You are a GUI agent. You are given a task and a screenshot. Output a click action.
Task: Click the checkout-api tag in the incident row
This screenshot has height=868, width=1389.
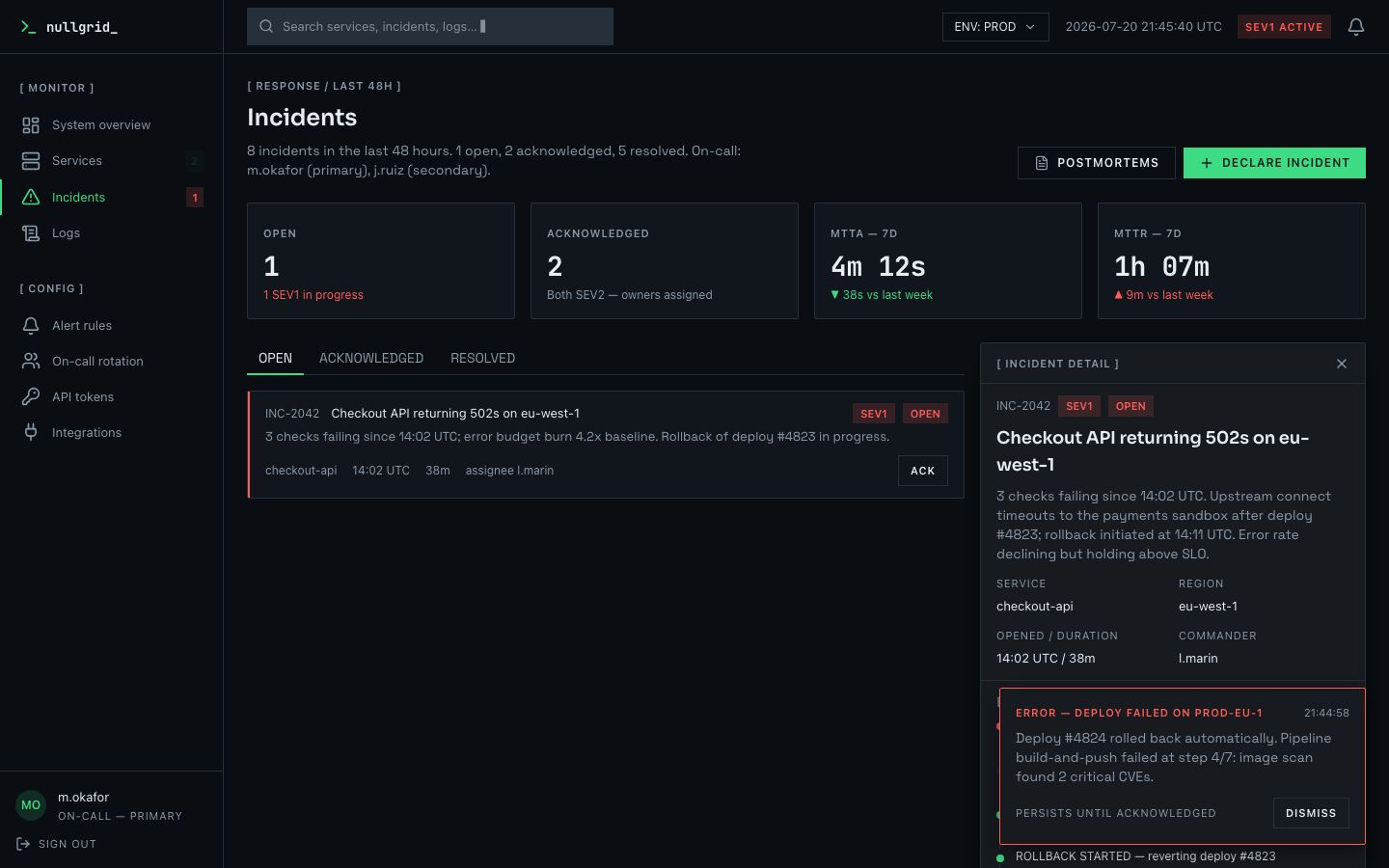click(301, 471)
